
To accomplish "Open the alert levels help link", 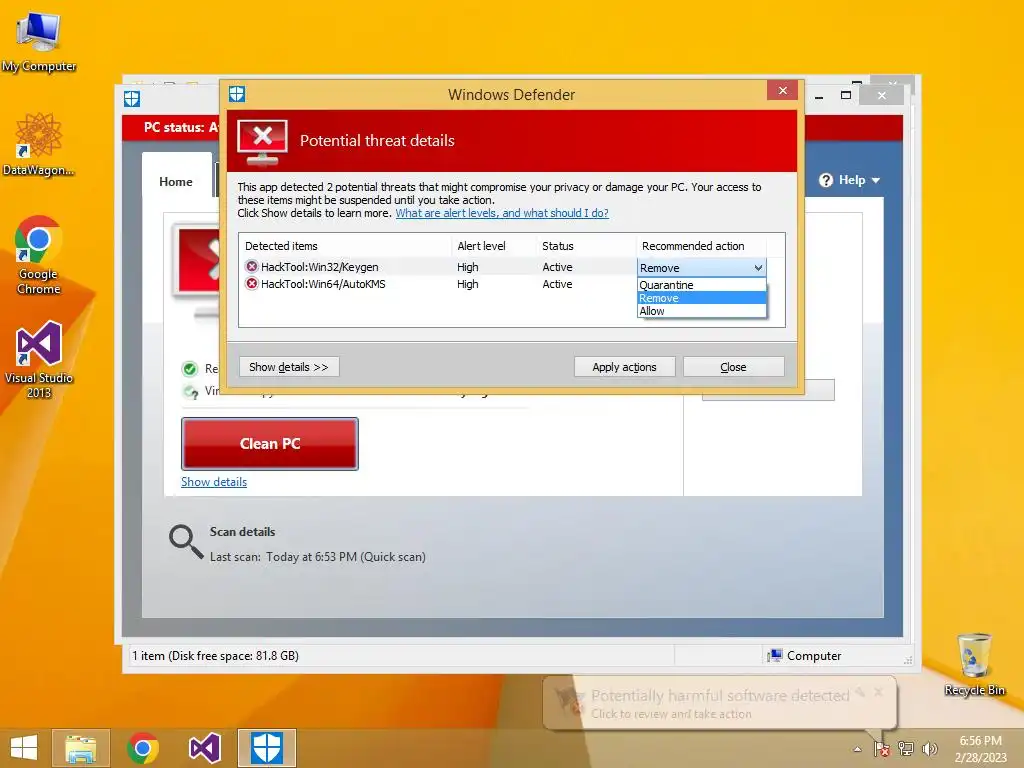I will pyautogui.click(x=502, y=213).
